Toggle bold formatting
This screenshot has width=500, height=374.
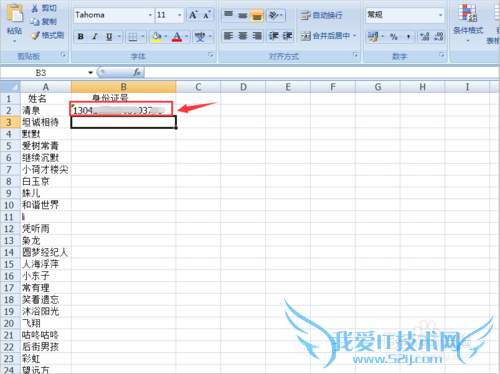tap(81, 36)
